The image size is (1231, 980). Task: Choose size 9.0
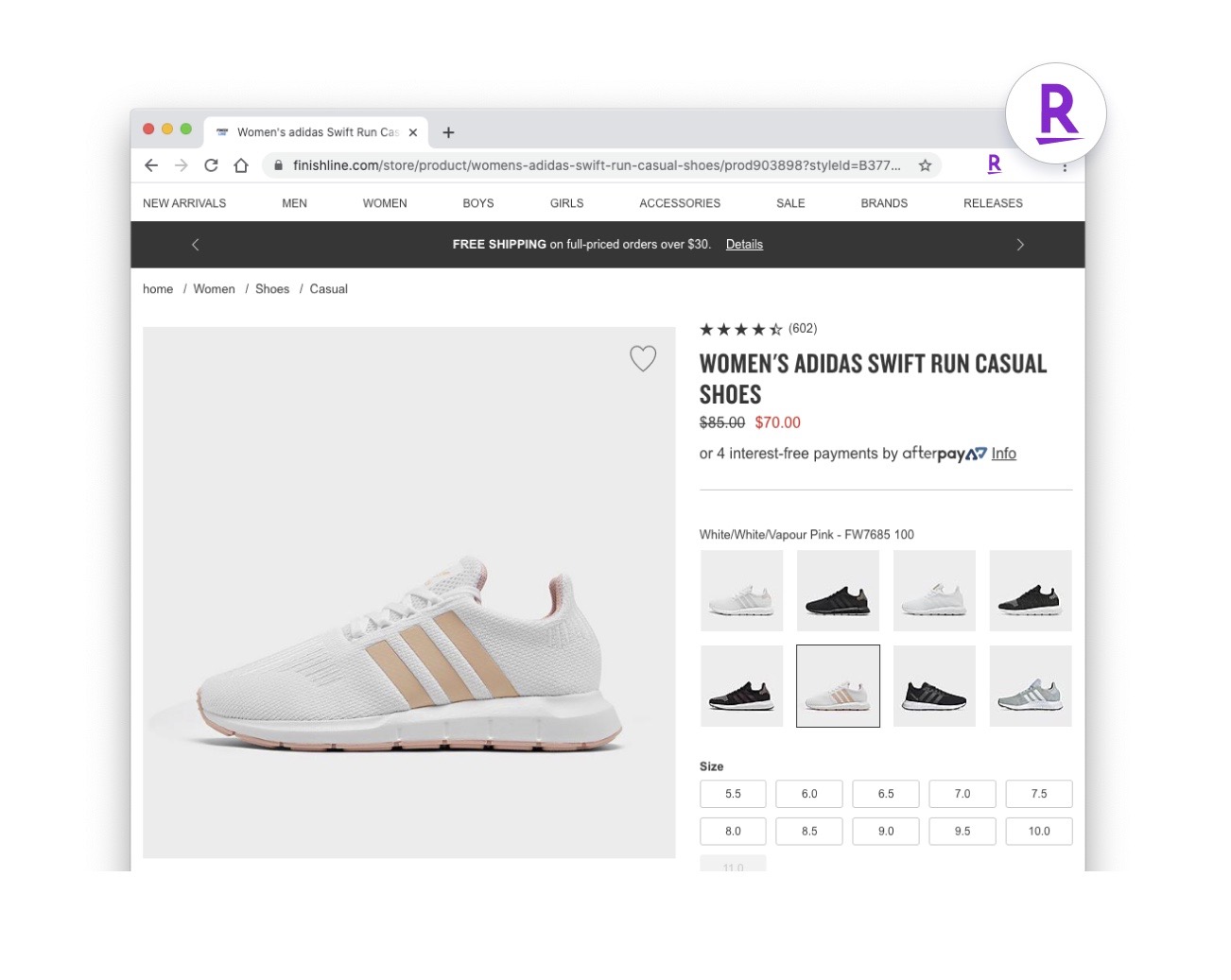(x=886, y=832)
